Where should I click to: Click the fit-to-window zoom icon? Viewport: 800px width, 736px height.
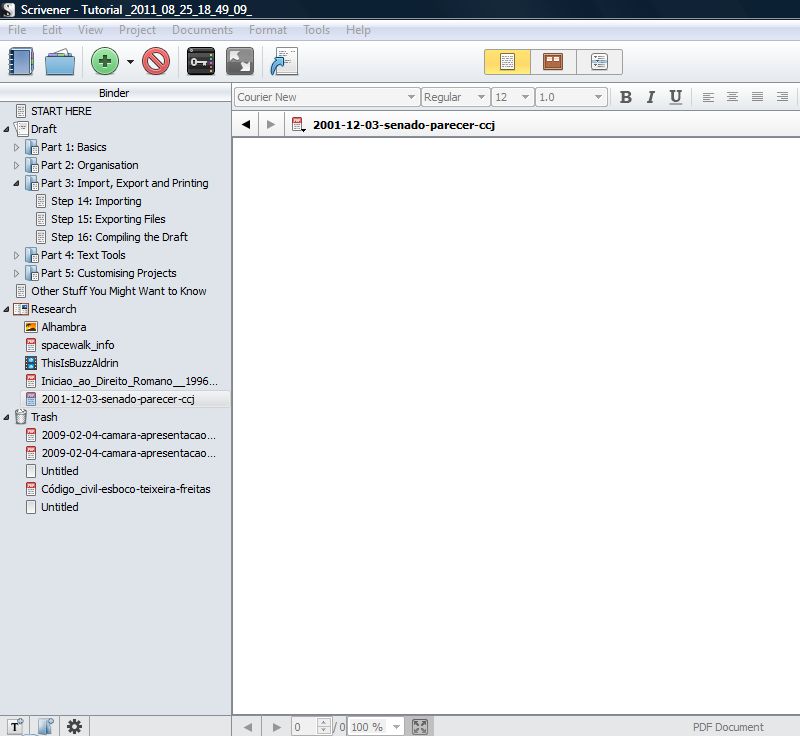coord(420,727)
